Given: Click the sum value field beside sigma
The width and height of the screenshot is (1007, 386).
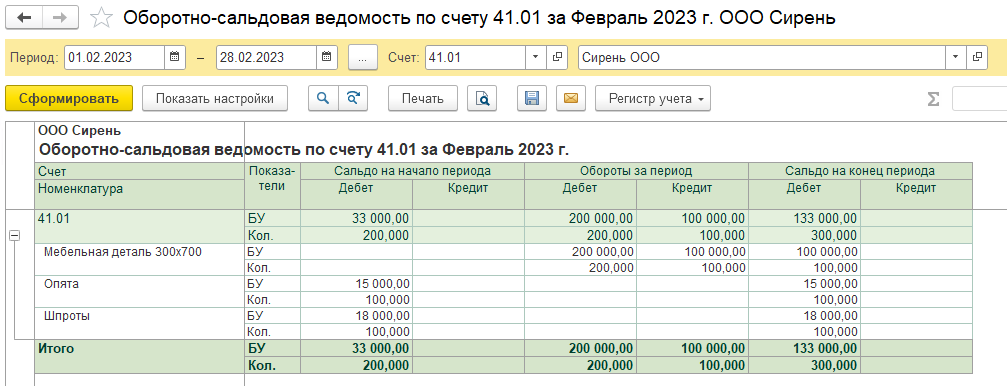Looking at the screenshot, I should point(979,98).
